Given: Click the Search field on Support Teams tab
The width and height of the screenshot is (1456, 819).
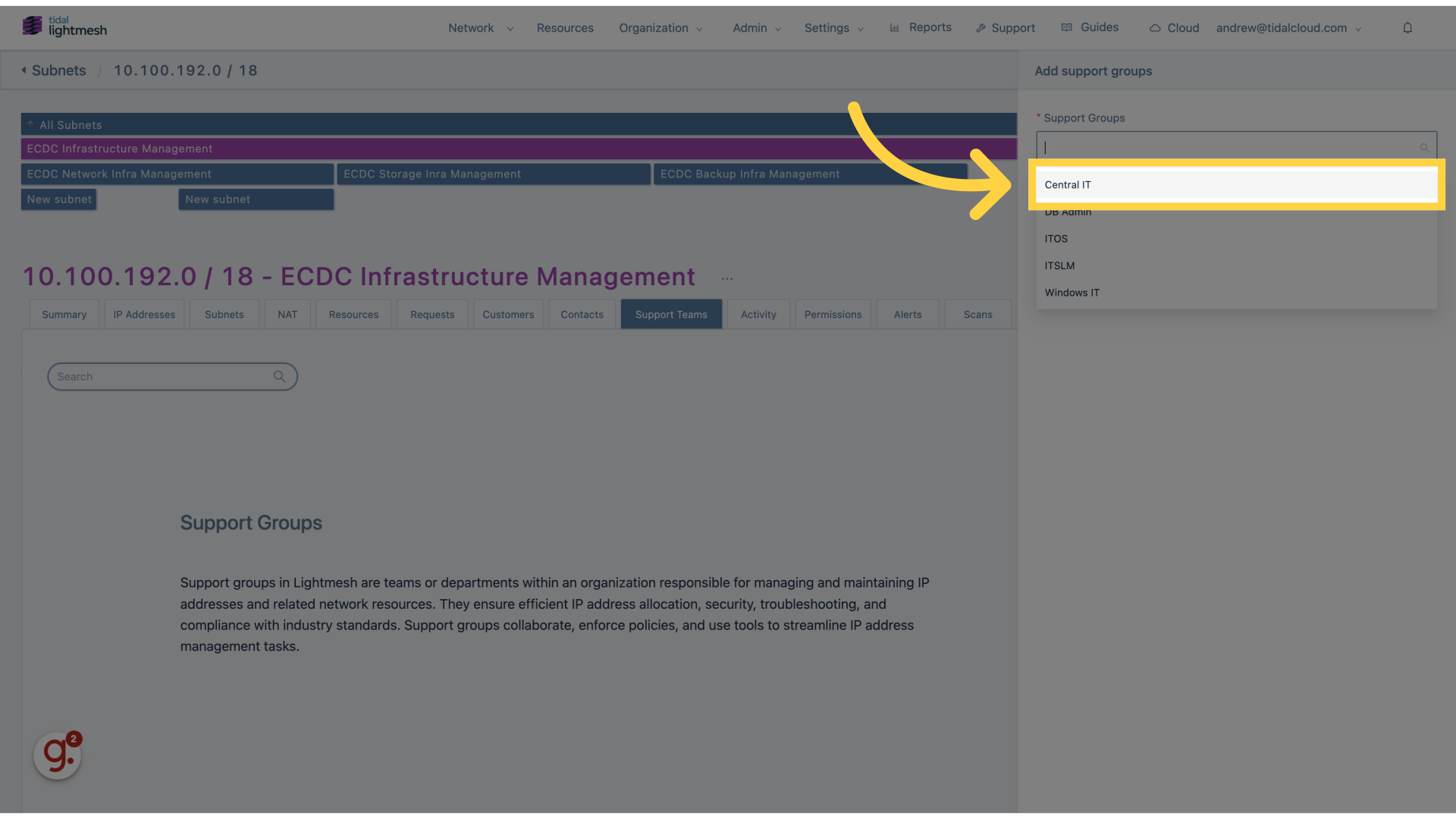Looking at the screenshot, I should [172, 377].
